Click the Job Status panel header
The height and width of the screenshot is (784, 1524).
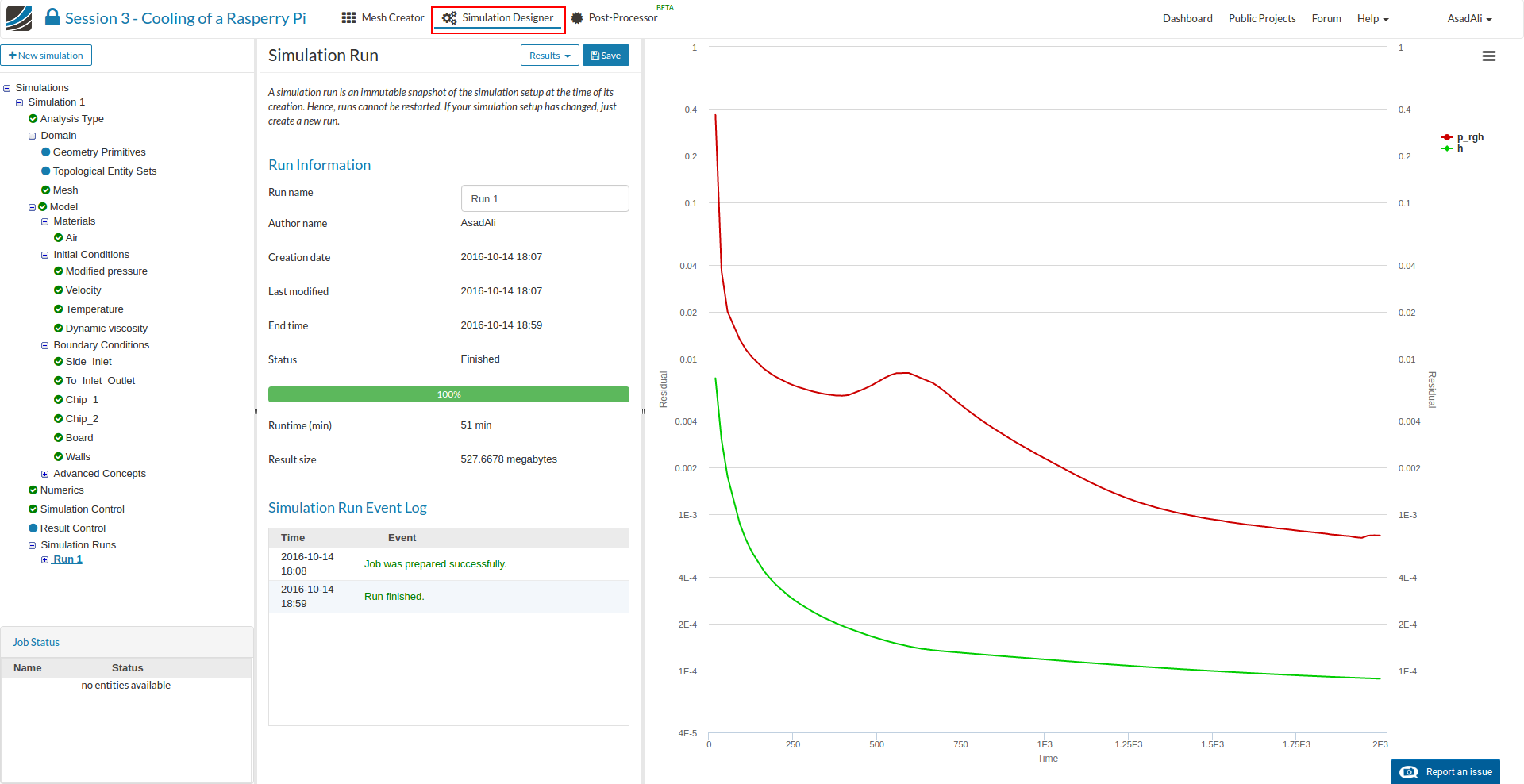click(x=127, y=642)
